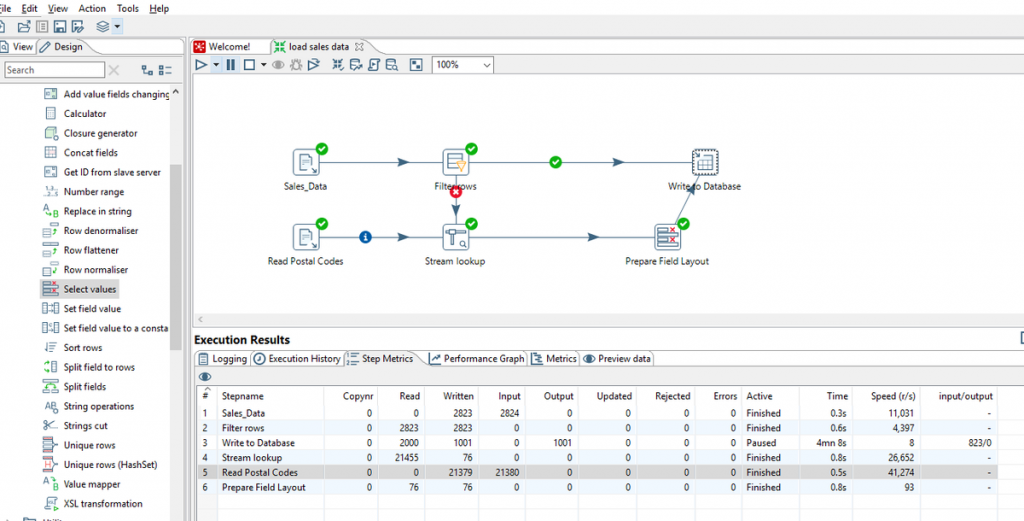Screen dimensions: 1024x521
Task: Click the green check icon on hop
Action: click(x=555, y=162)
